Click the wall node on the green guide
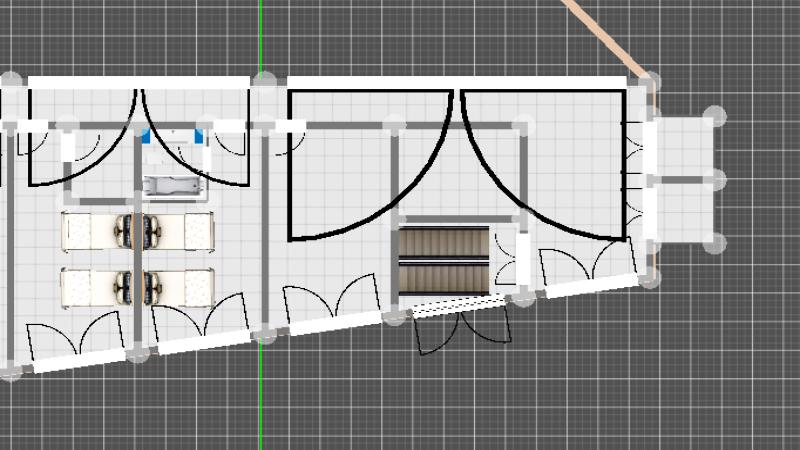 265,81
